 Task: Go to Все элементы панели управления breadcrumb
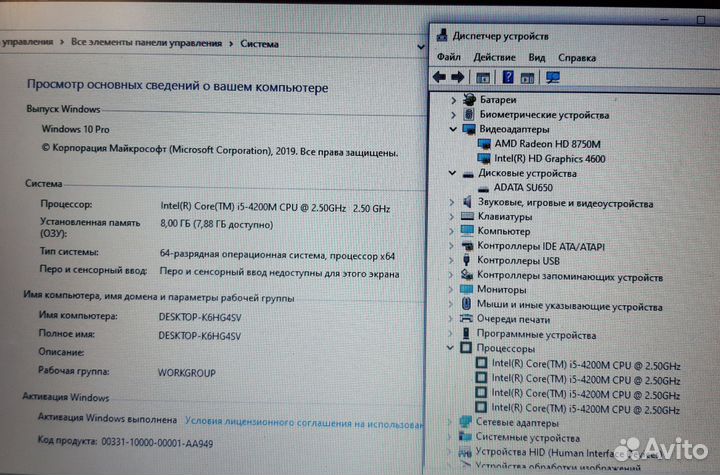(x=146, y=43)
